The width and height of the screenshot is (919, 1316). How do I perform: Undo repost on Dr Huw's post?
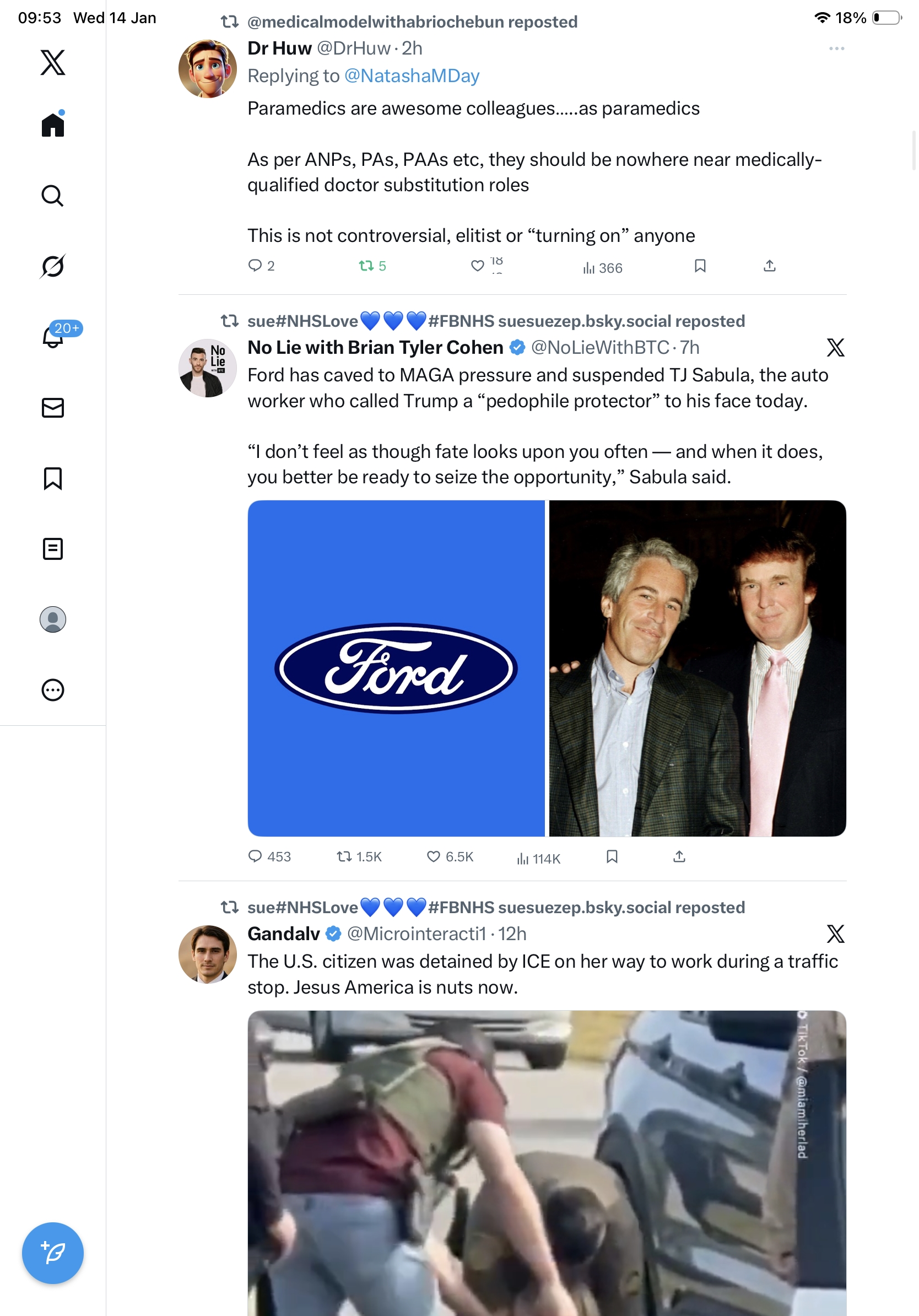click(x=366, y=266)
